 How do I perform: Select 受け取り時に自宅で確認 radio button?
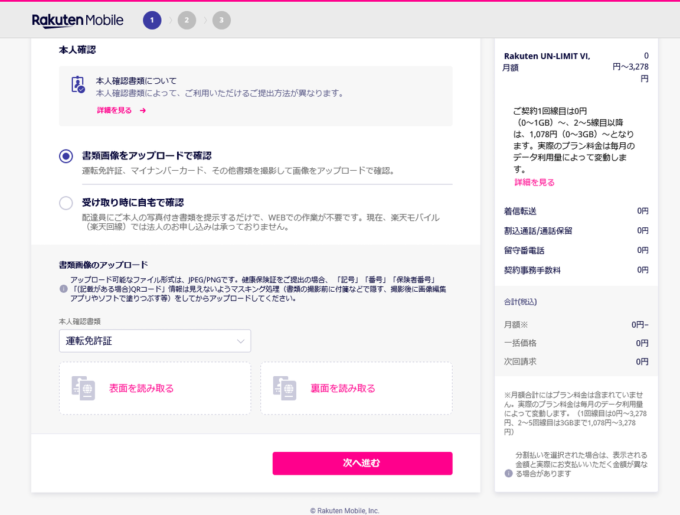(66, 203)
